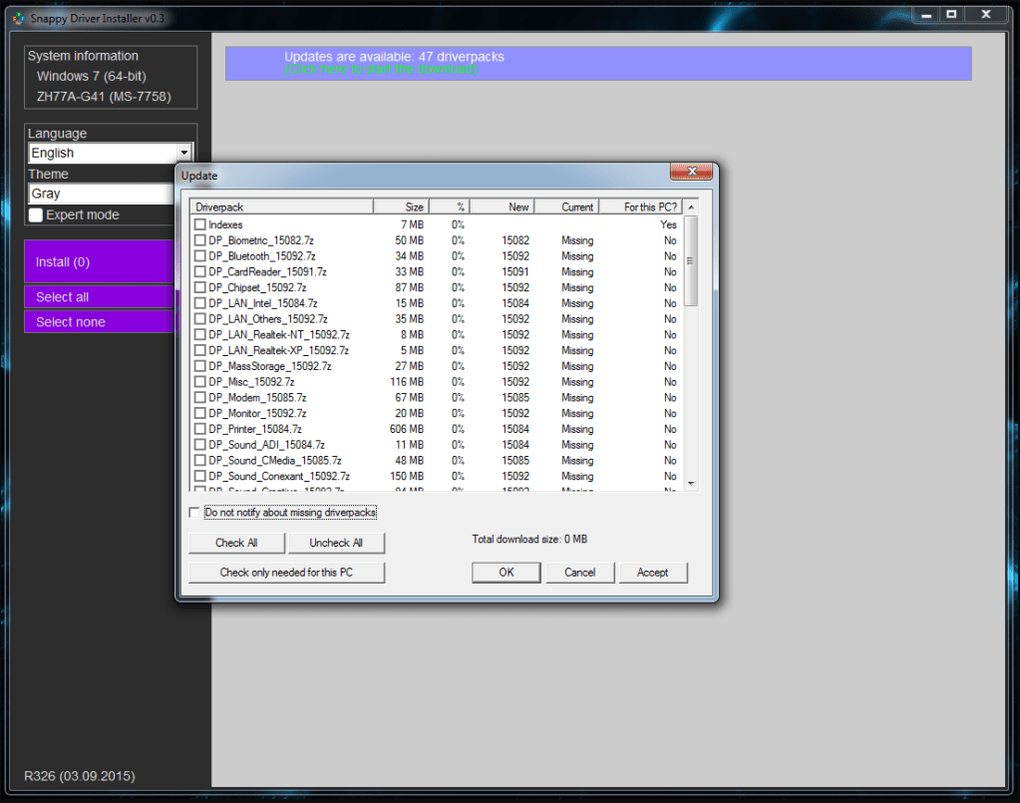Click the Check All button
The width and height of the screenshot is (1020, 803).
(x=237, y=543)
